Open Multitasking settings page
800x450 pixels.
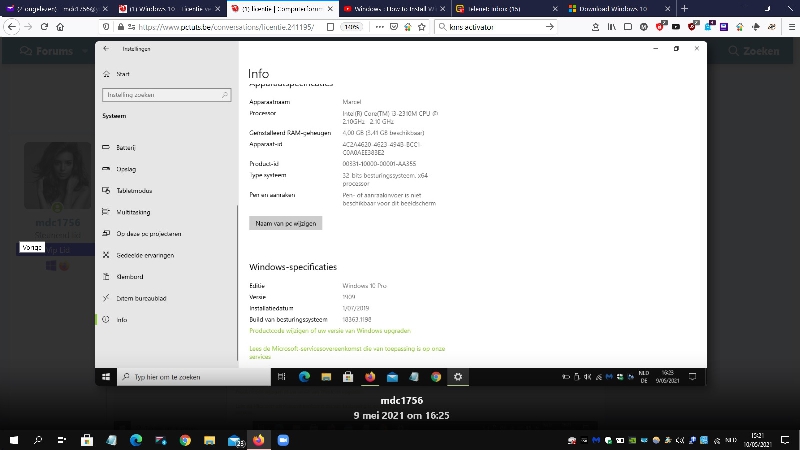(x=132, y=212)
